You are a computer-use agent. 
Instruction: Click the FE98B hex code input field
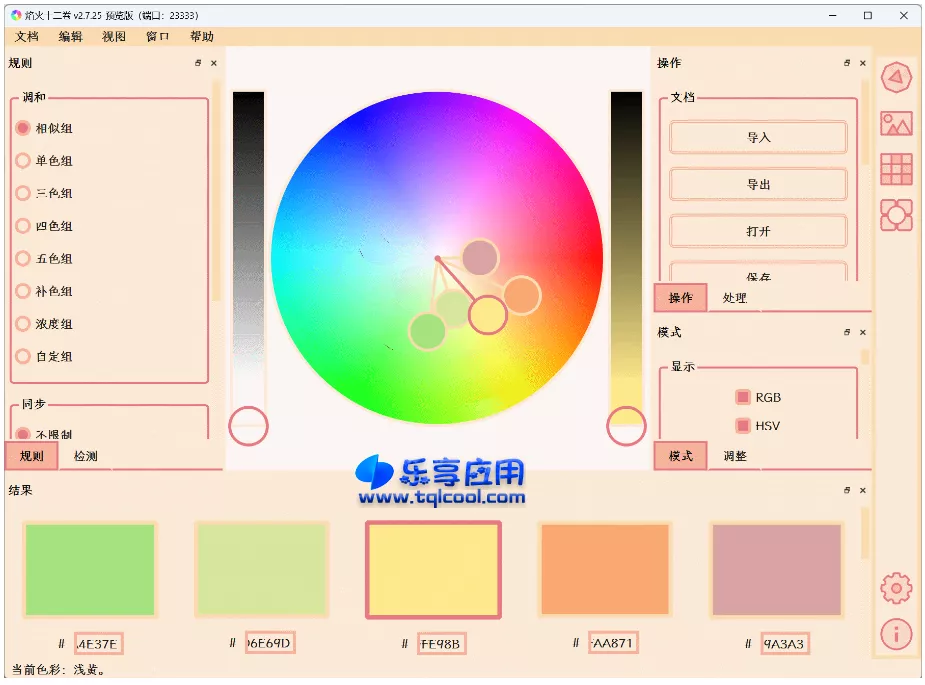pos(443,644)
